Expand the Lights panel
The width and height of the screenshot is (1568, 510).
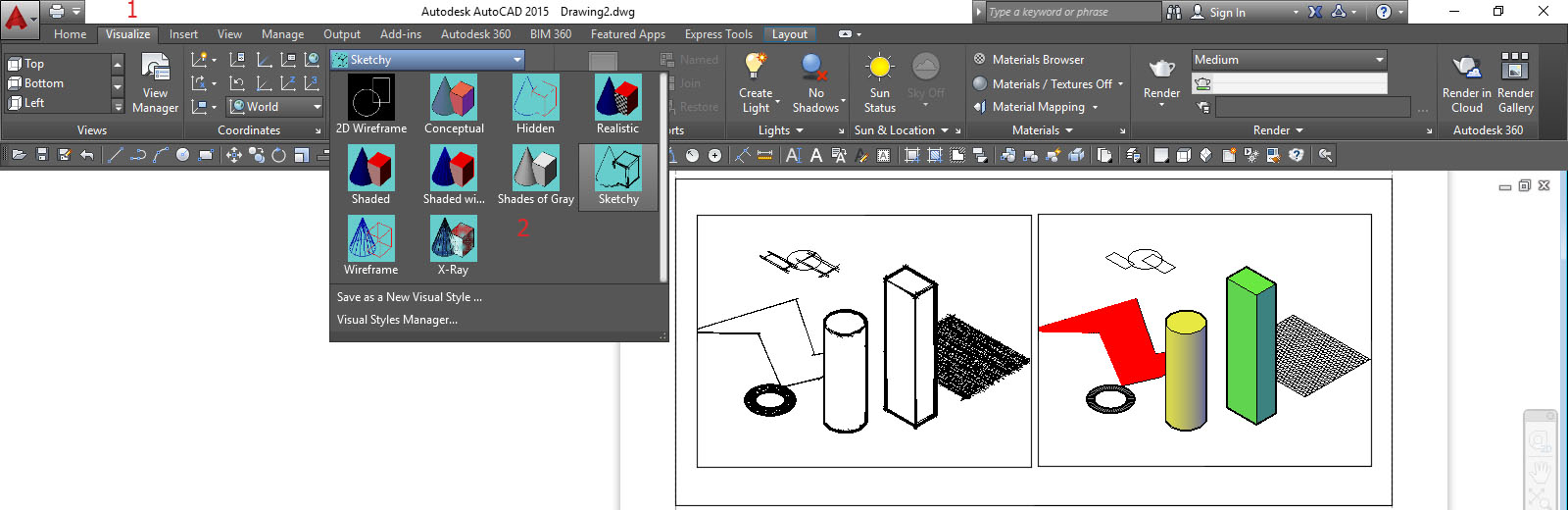pyautogui.click(x=781, y=130)
